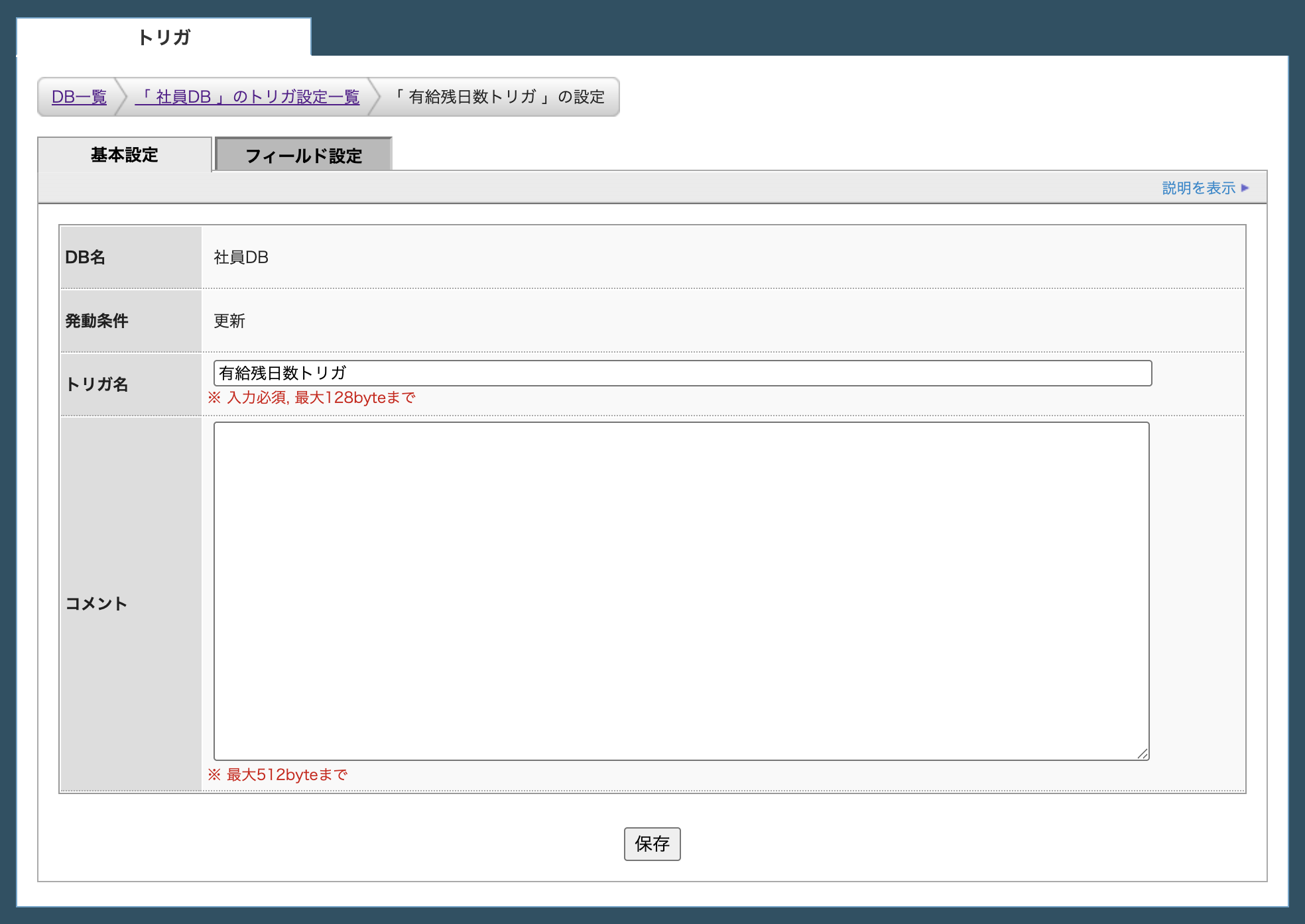Click the 最大512byteまで note
Screen dimensions: 1305x924
(278, 775)
